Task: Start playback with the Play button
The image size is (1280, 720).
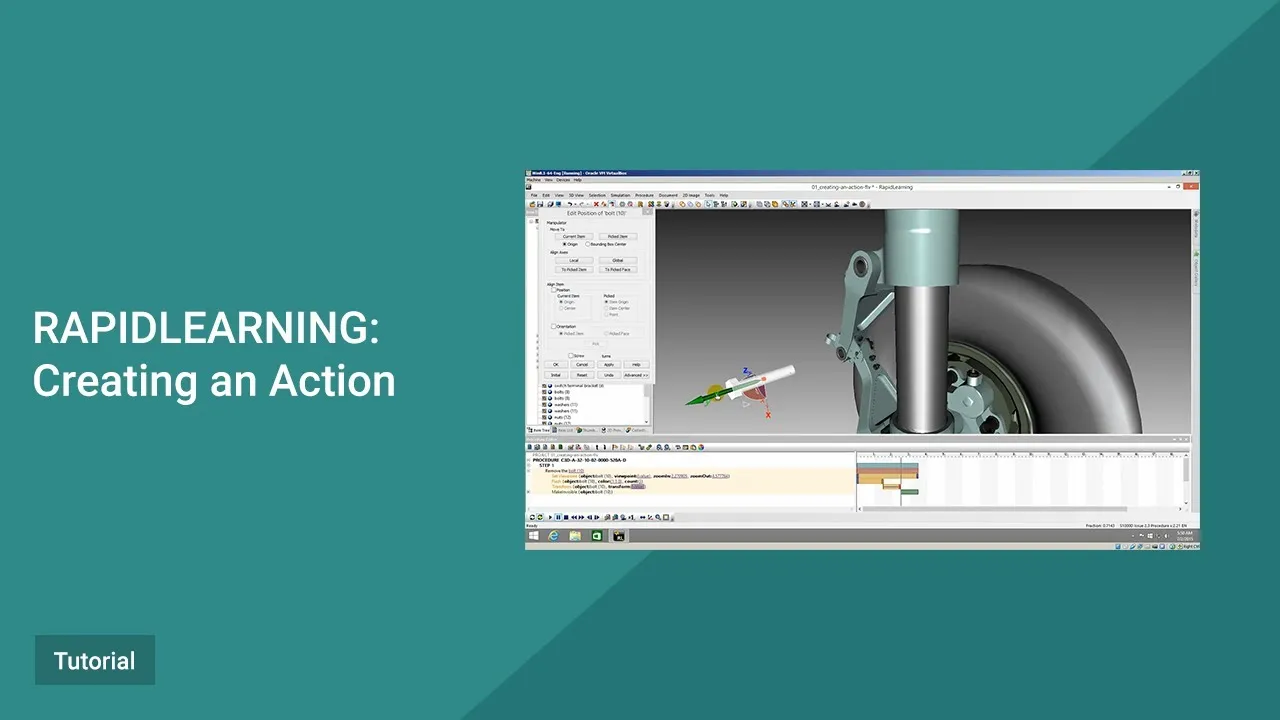Action: (x=550, y=517)
